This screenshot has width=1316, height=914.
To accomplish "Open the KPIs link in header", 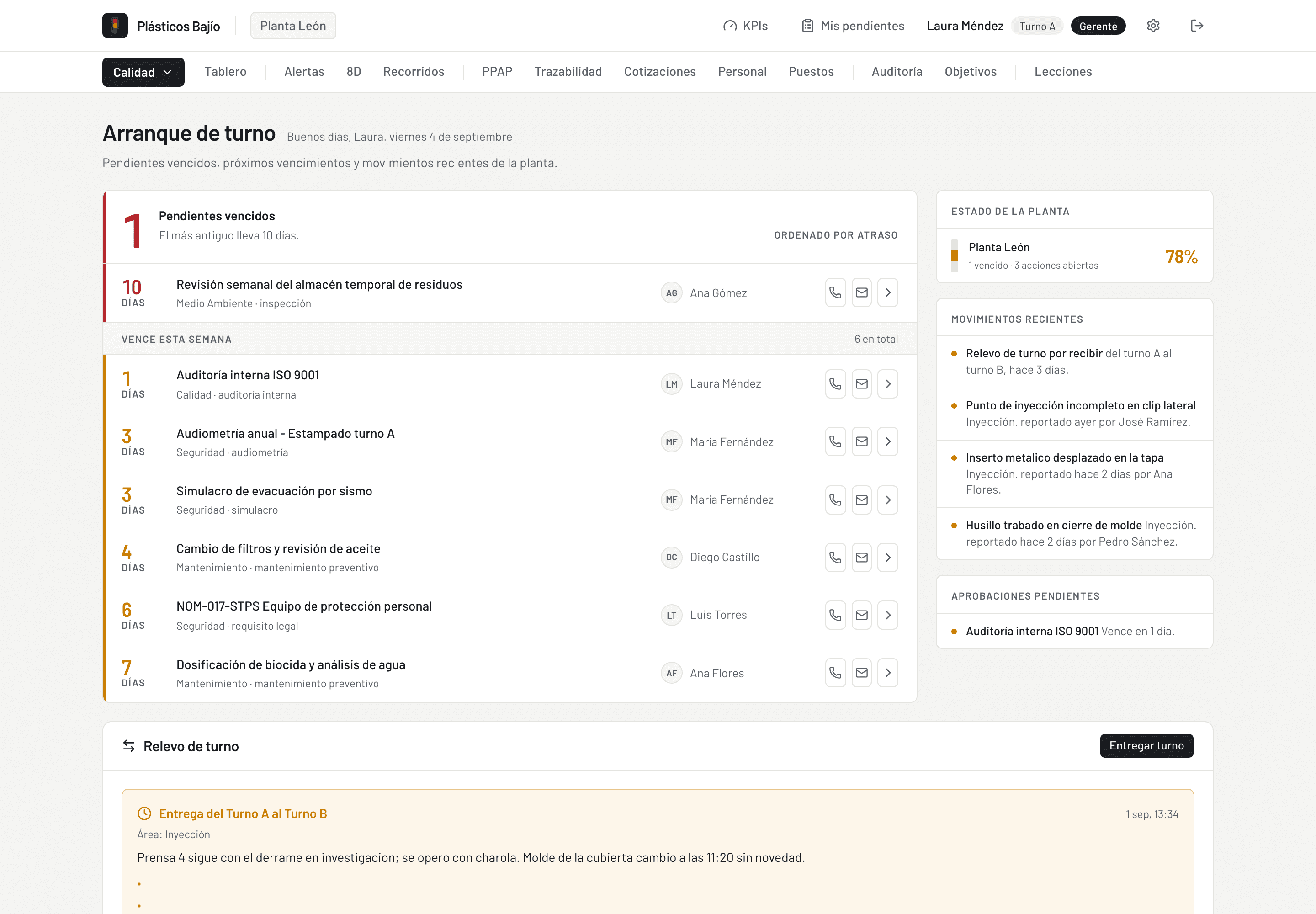I will pyautogui.click(x=746, y=26).
